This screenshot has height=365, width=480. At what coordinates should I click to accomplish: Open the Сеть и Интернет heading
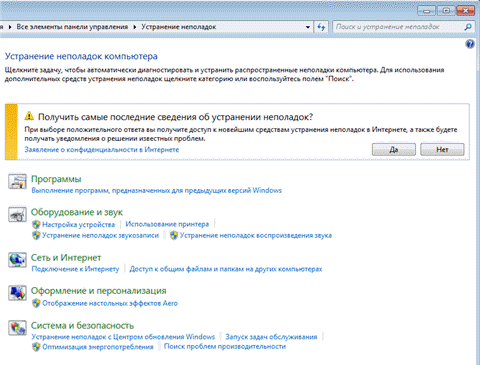click(66, 258)
